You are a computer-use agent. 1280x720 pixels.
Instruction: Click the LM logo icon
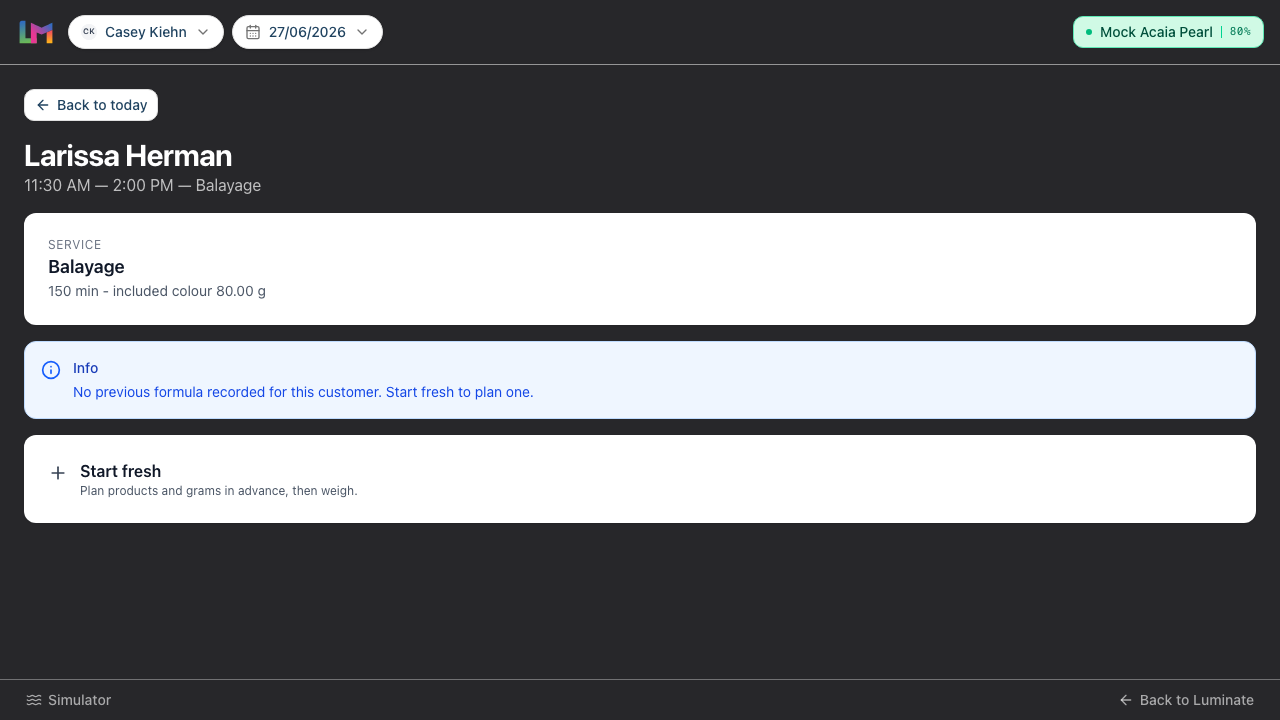tap(36, 32)
